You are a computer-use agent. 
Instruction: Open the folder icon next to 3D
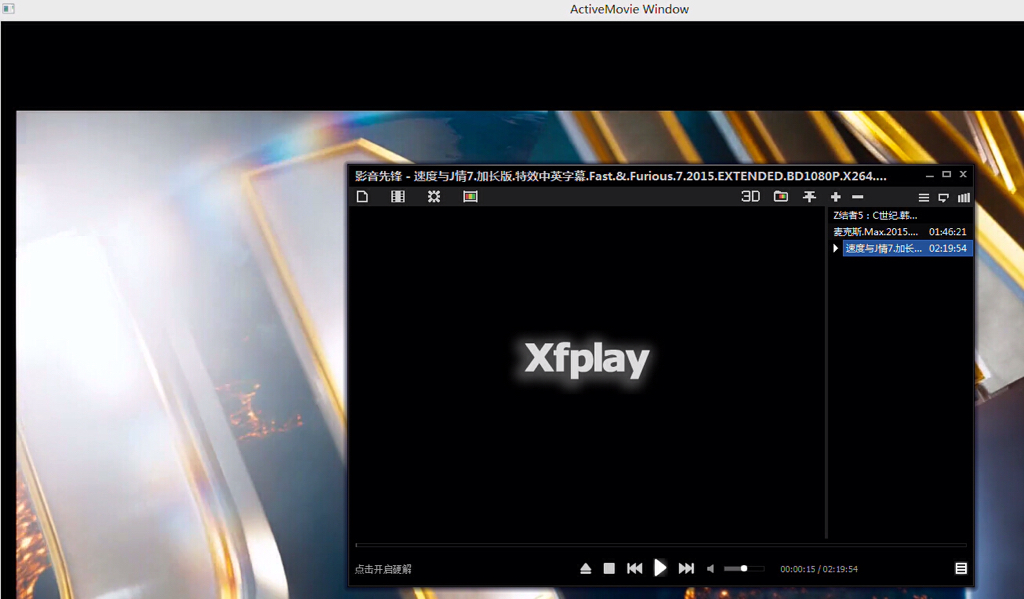(780, 197)
